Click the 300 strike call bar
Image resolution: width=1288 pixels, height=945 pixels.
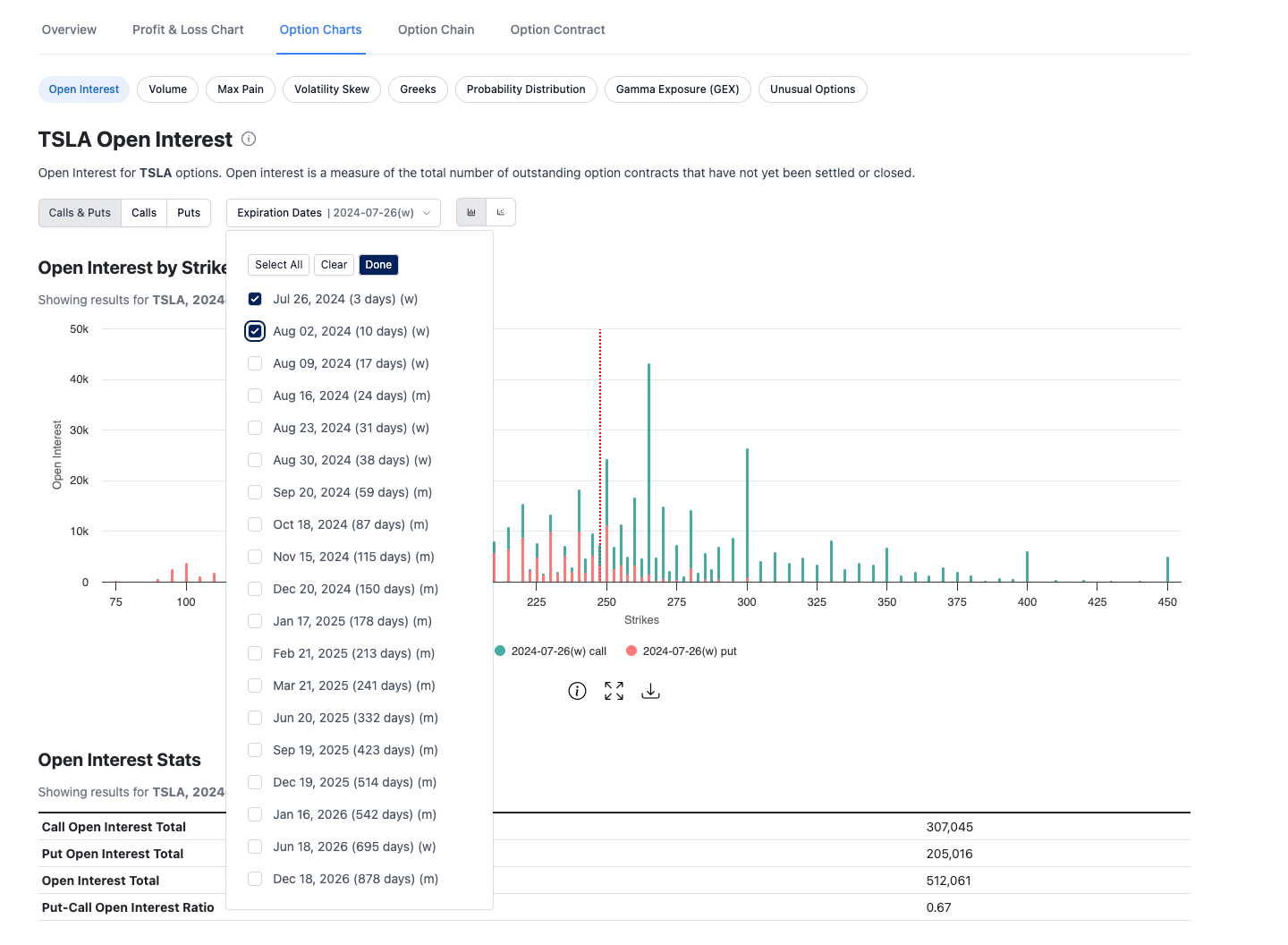[x=747, y=514]
